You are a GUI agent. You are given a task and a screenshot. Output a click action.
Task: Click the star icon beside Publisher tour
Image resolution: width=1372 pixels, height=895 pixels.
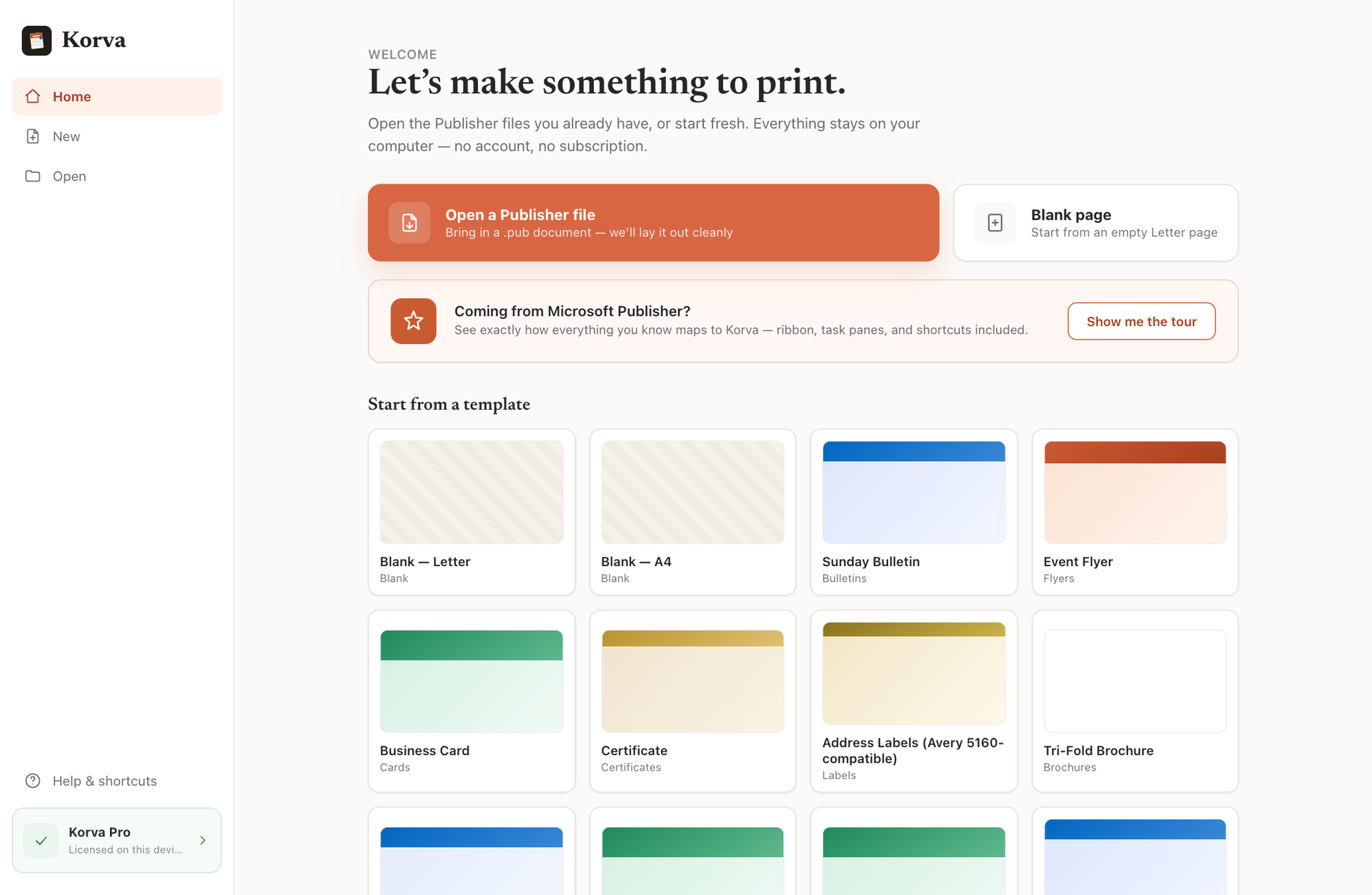tap(414, 321)
